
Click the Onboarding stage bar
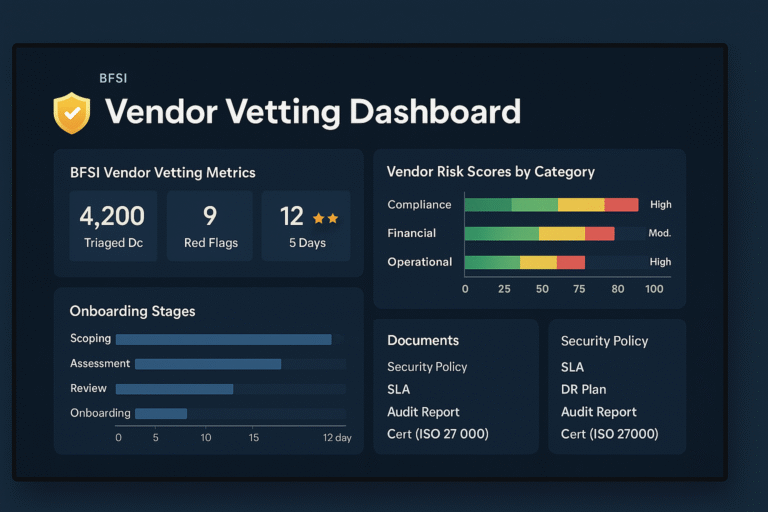click(161, 413)
